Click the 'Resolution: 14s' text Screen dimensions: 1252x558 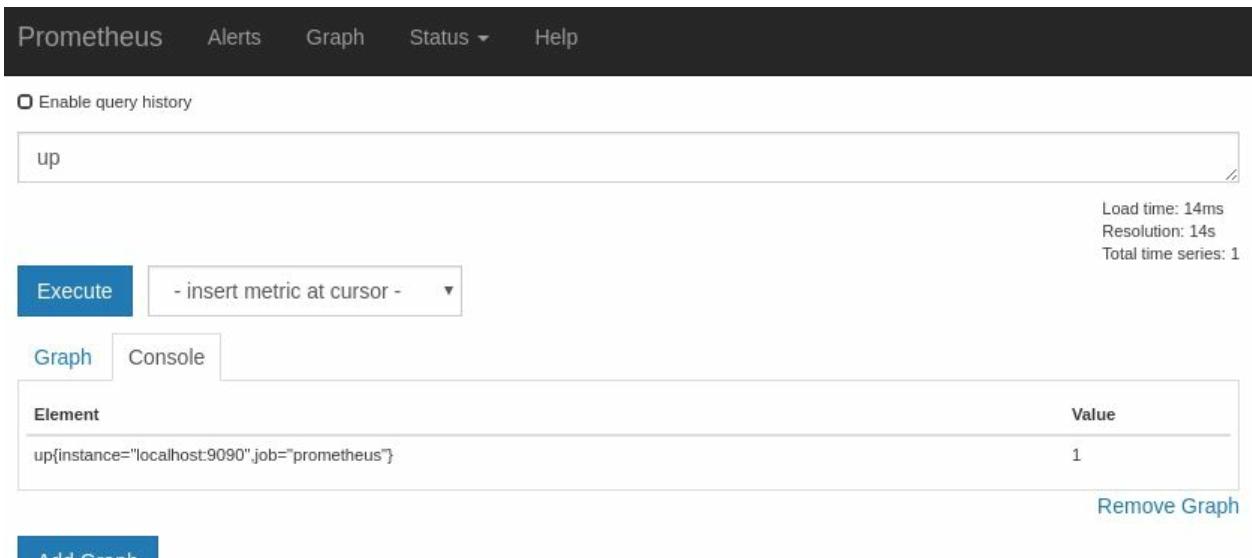1159,231
